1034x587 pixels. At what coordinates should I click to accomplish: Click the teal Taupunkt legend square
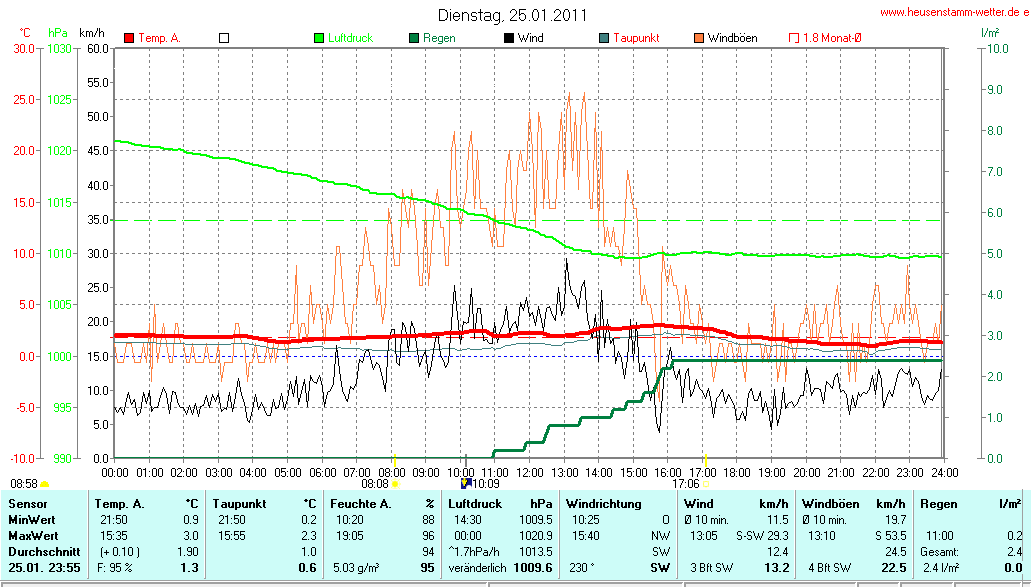[604, 38]
